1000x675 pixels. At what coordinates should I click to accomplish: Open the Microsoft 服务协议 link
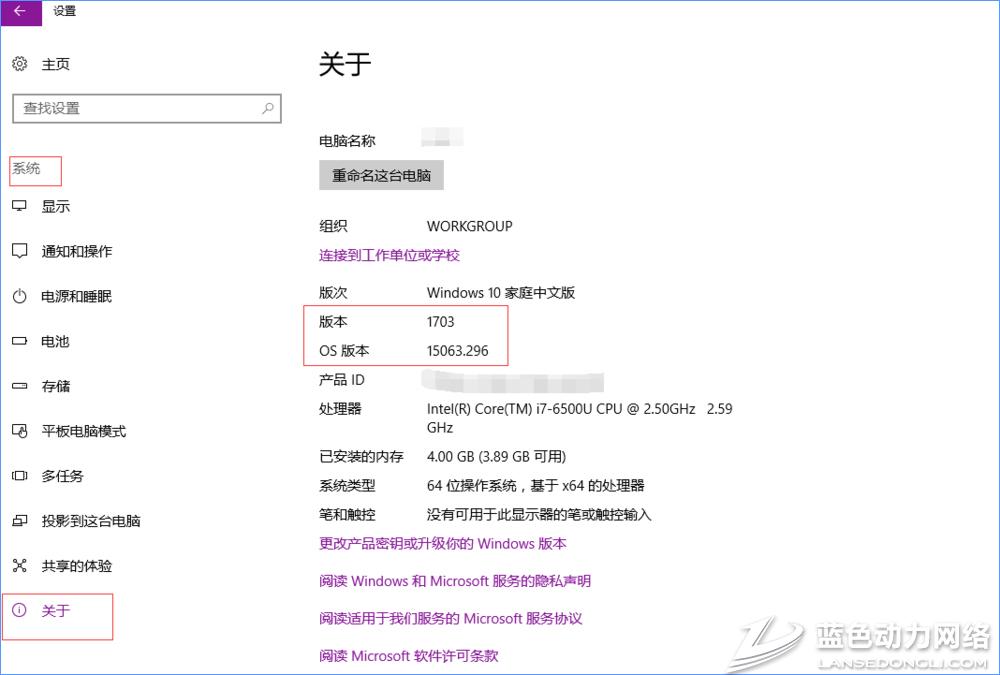[450, 619]
